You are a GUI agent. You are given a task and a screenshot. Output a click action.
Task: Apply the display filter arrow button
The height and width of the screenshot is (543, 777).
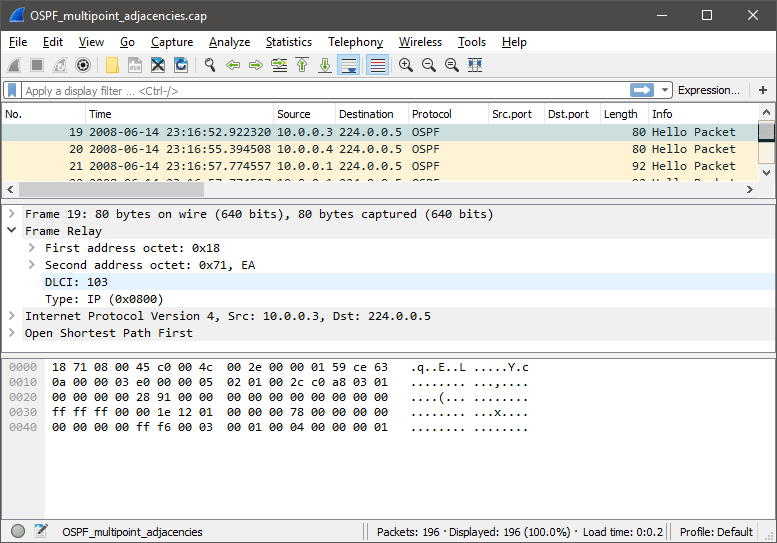pyautogui.click(x=642, y=90)
